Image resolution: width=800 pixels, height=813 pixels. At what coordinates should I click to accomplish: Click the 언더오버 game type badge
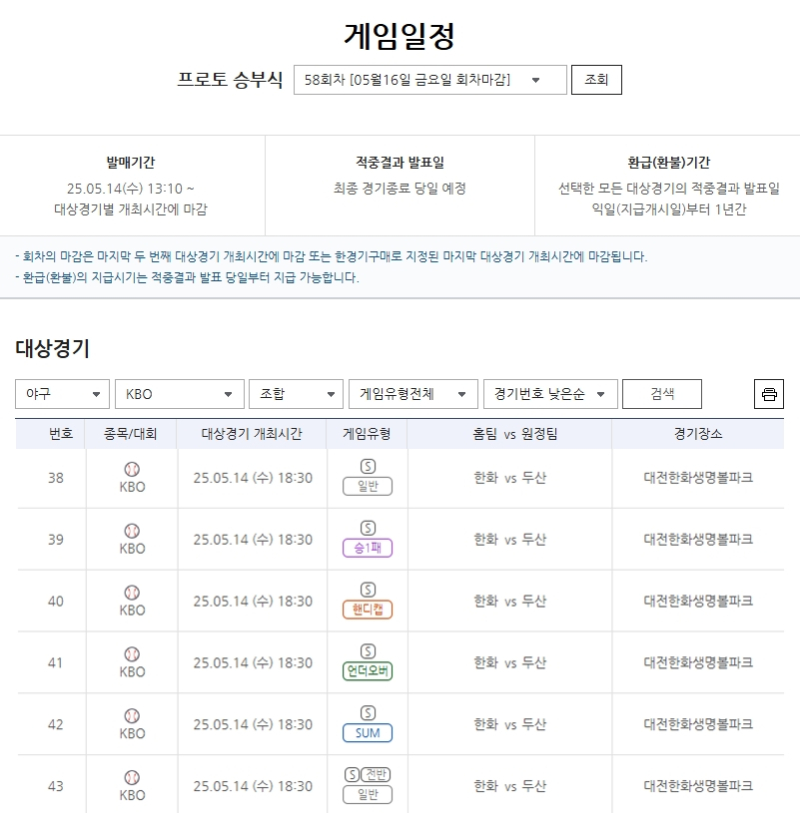pos(367,672)
